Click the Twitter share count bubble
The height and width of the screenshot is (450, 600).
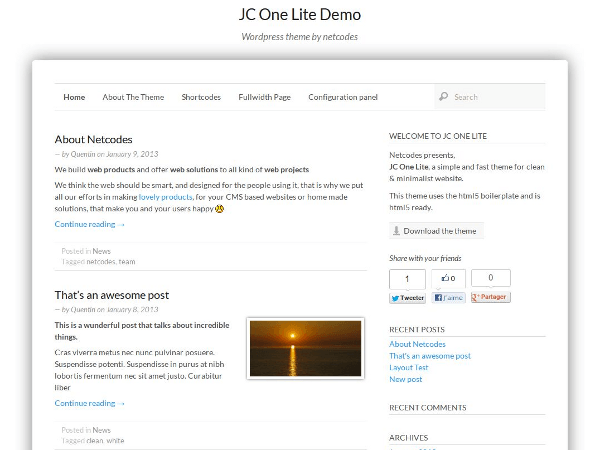pyautogui.click(x=407, y=279)
